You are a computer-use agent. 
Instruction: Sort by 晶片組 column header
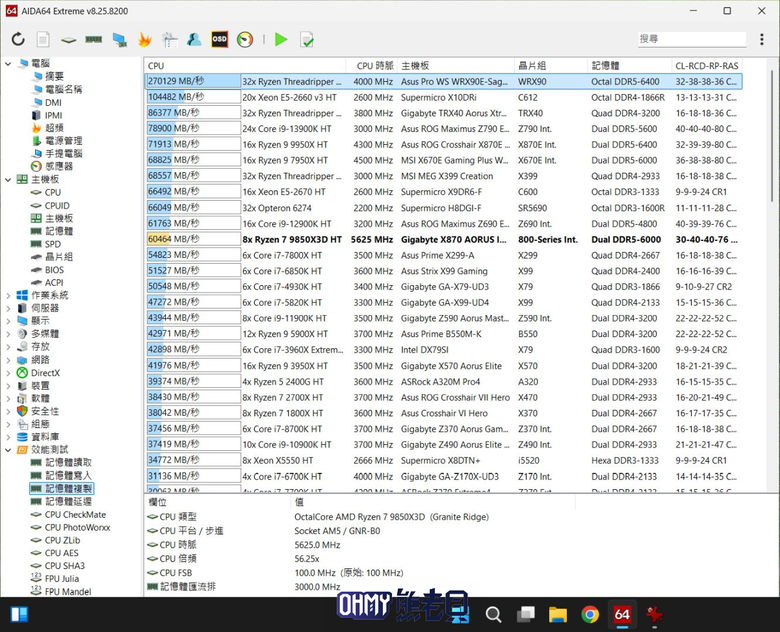tap(551, 66)
